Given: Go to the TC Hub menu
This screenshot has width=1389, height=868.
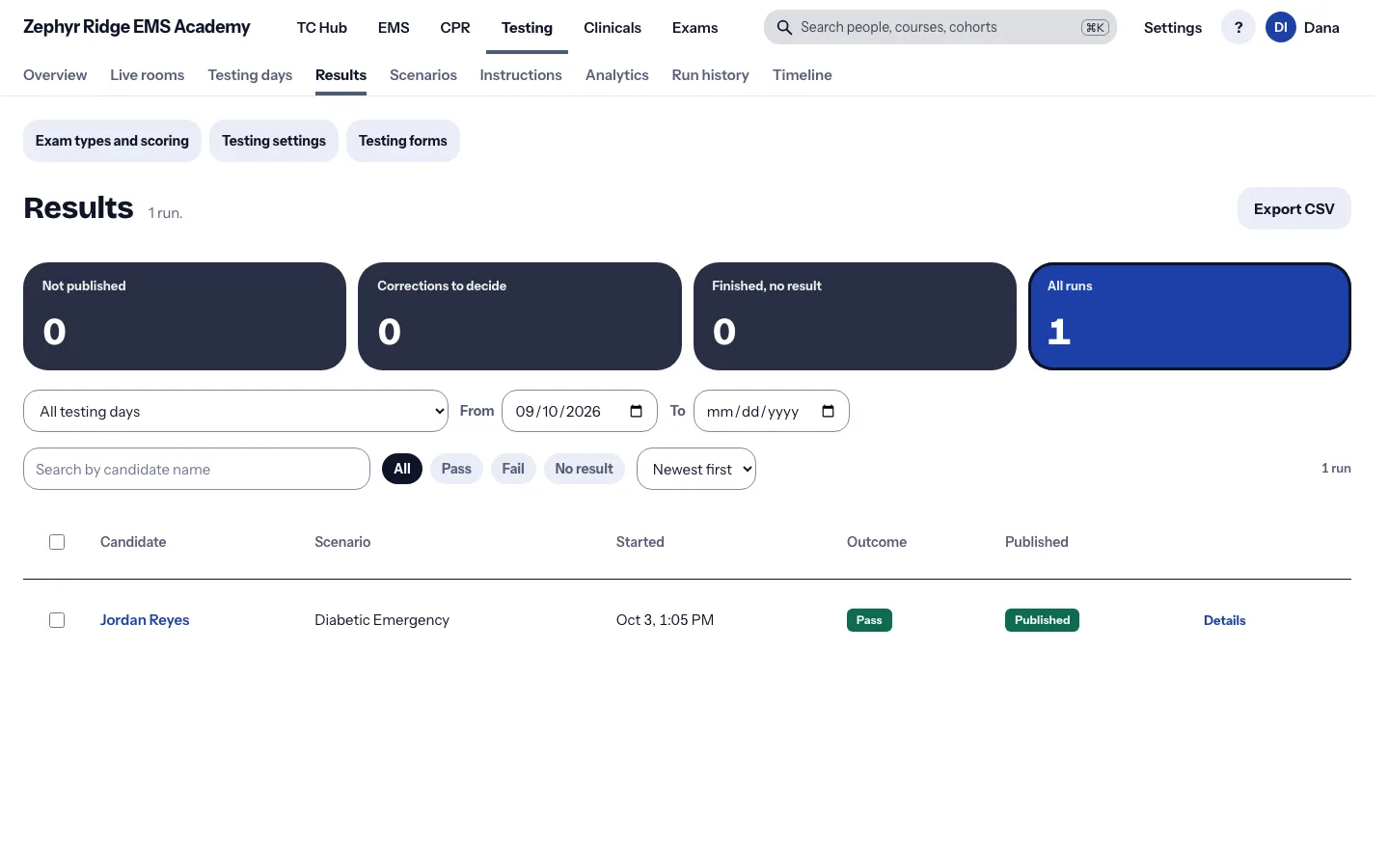Looking at the screenshot, I should point(321,28).
